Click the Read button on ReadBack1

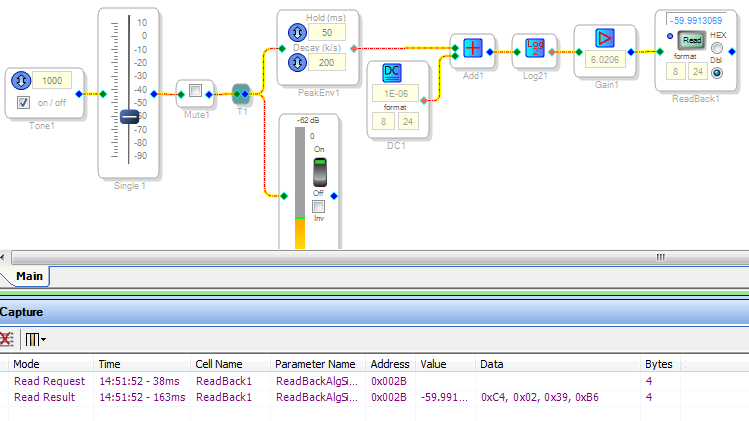[692, 40]
